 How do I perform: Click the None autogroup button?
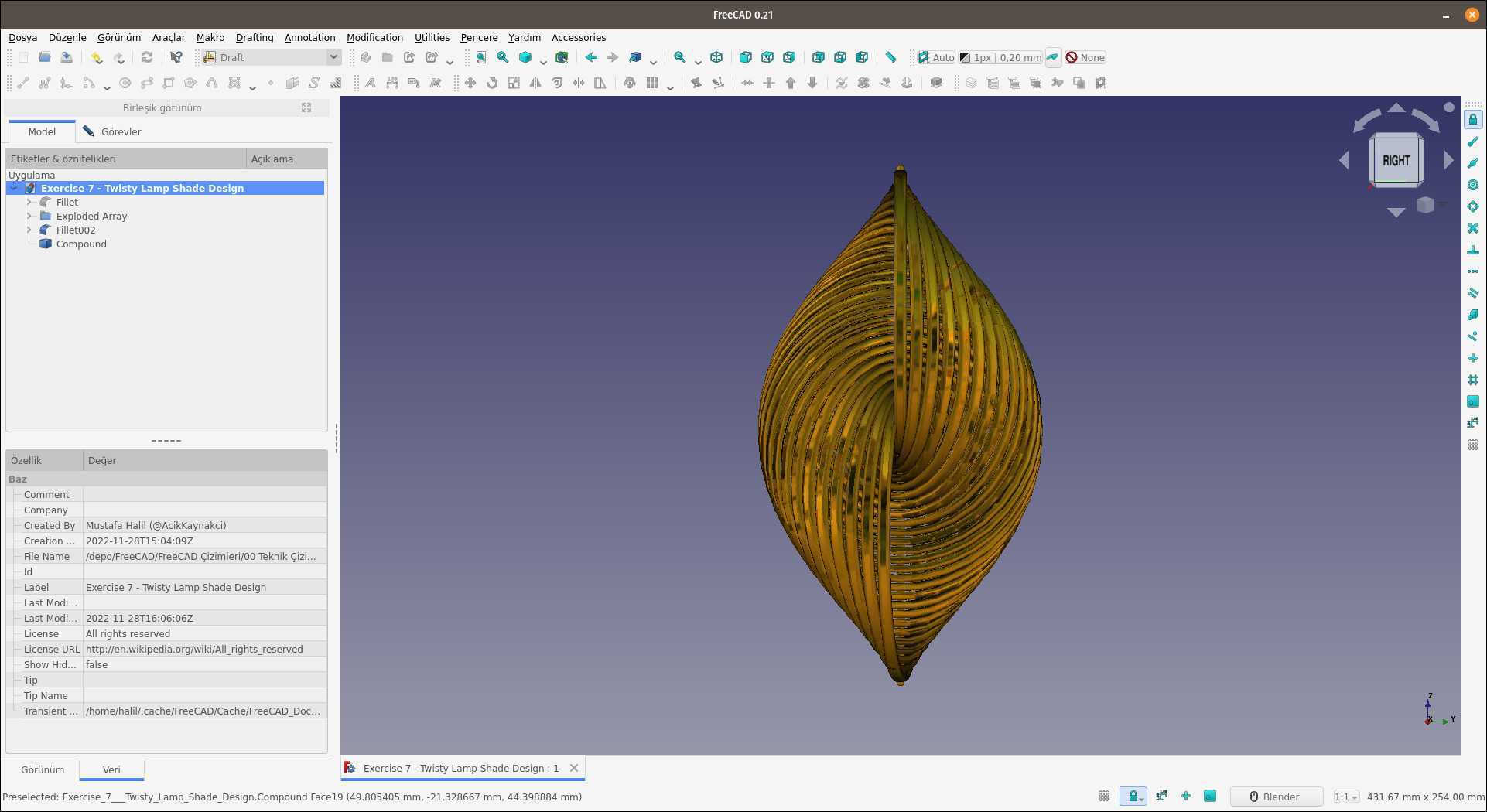(1085, 57)
